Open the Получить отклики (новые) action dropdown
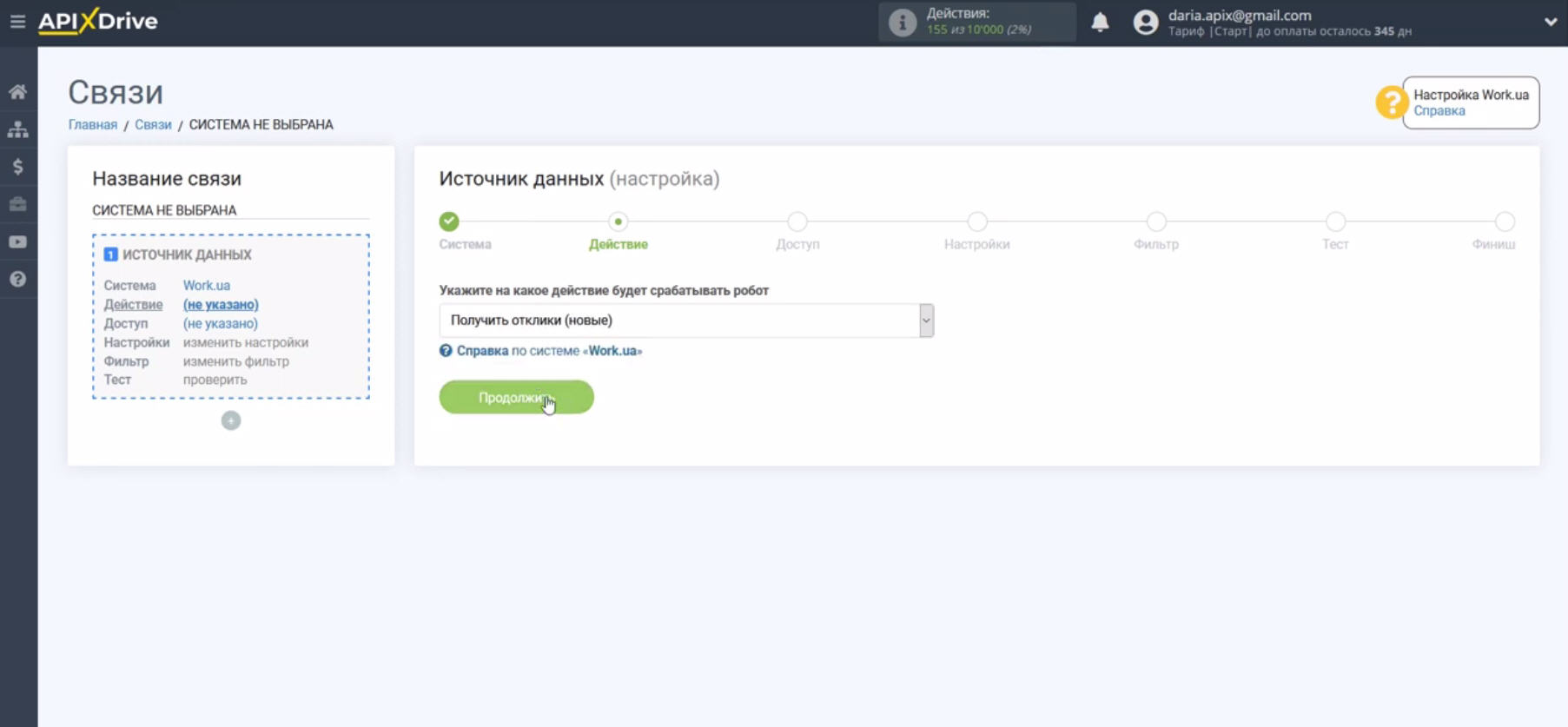The image size is (1568, 727). click(x=686, y=321)
